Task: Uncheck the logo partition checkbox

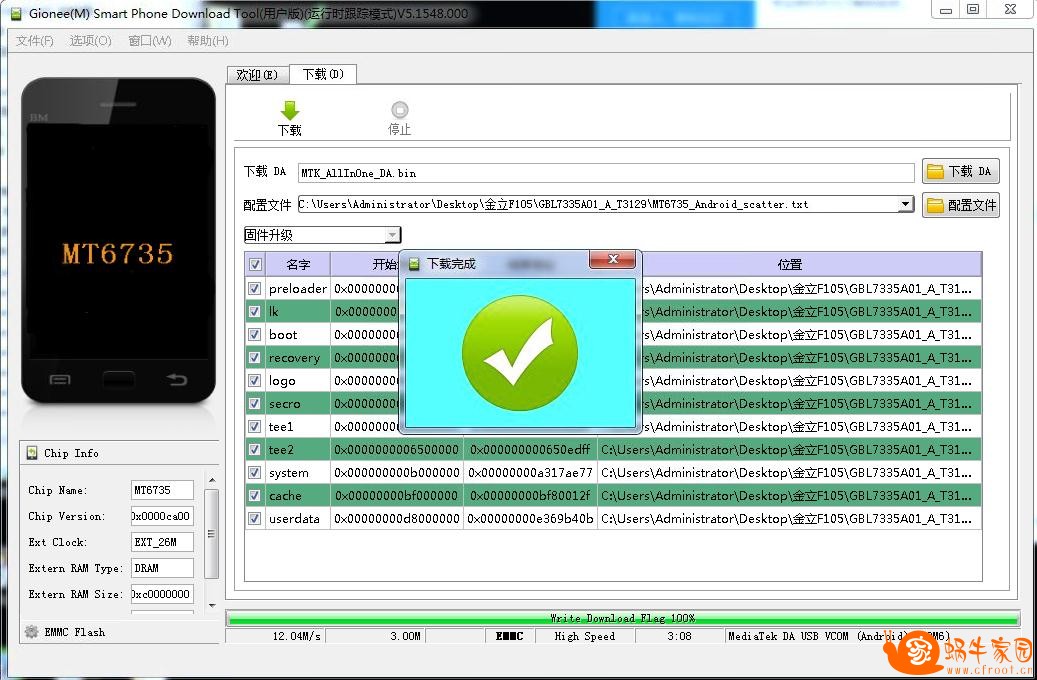Action: 255,380
